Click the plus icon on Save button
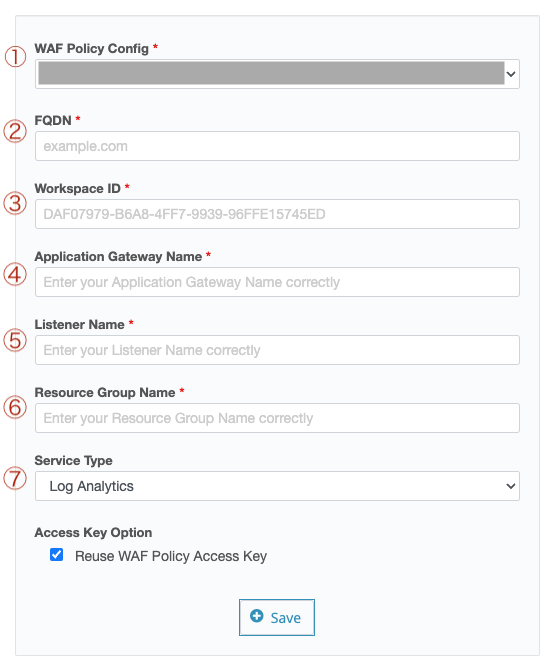This screenshot has height=670, width=556. pyautogui.click(x=256, y=616)
